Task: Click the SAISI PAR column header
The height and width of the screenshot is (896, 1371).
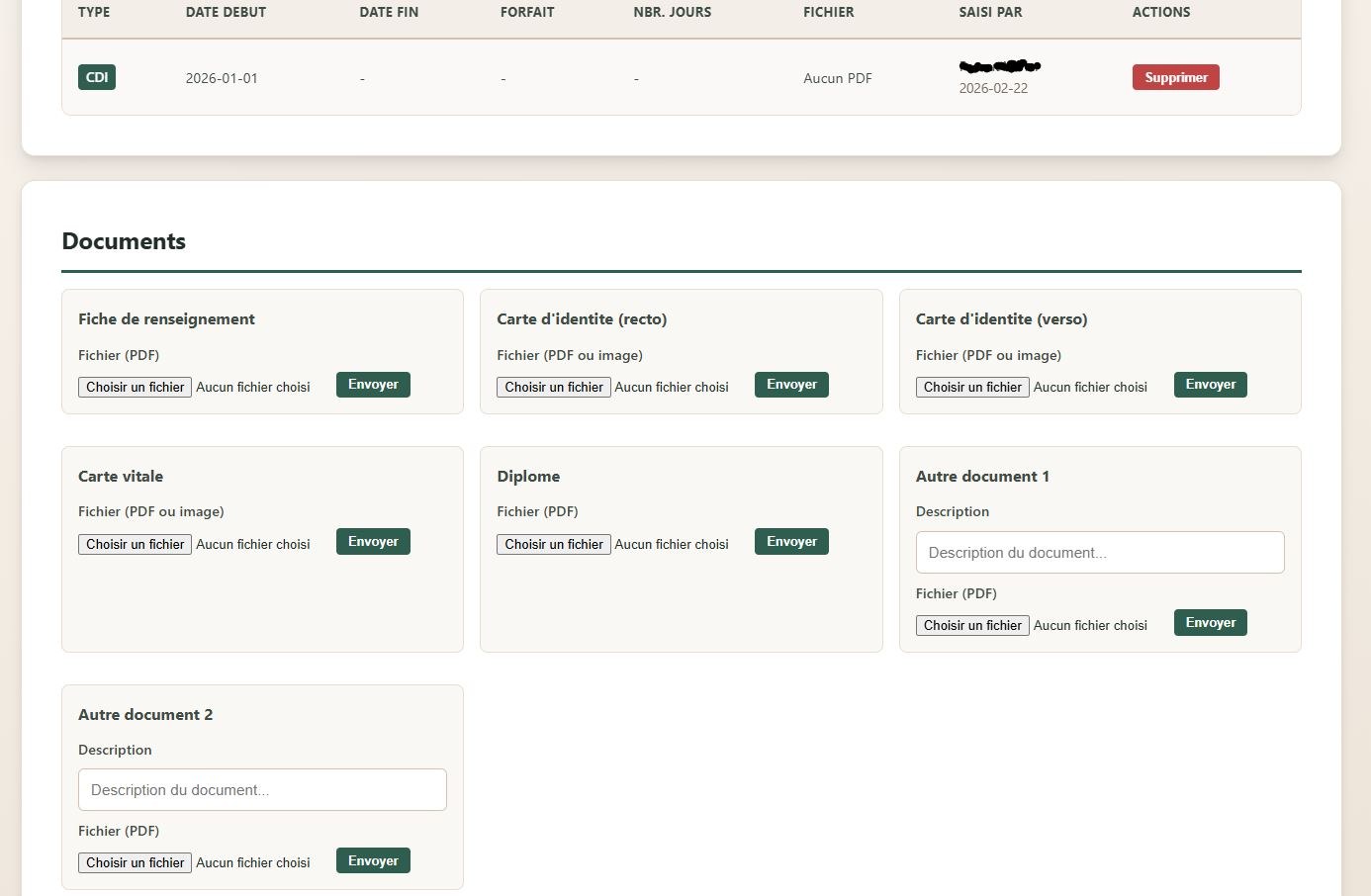Action: pyautogui.click(x=990, y=12)
